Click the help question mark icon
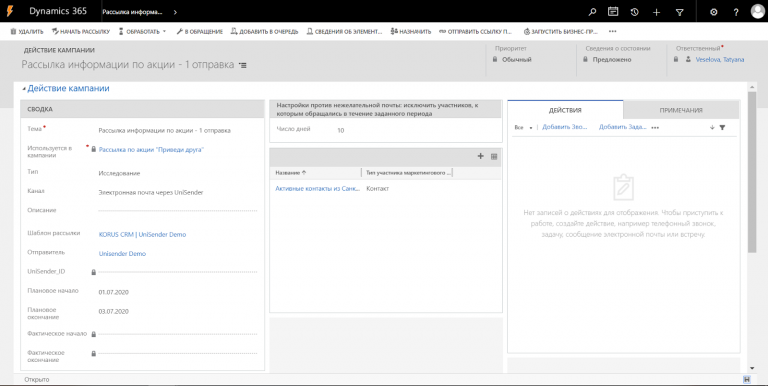 (x=736, y=12)
